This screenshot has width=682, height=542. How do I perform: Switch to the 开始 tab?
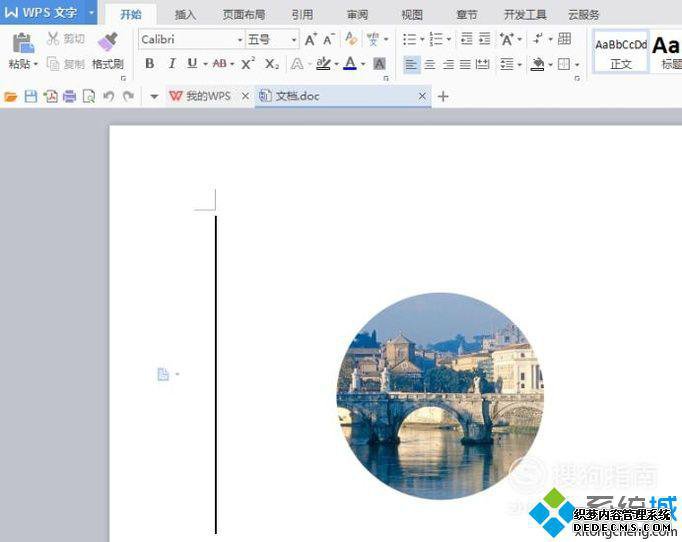130,14
